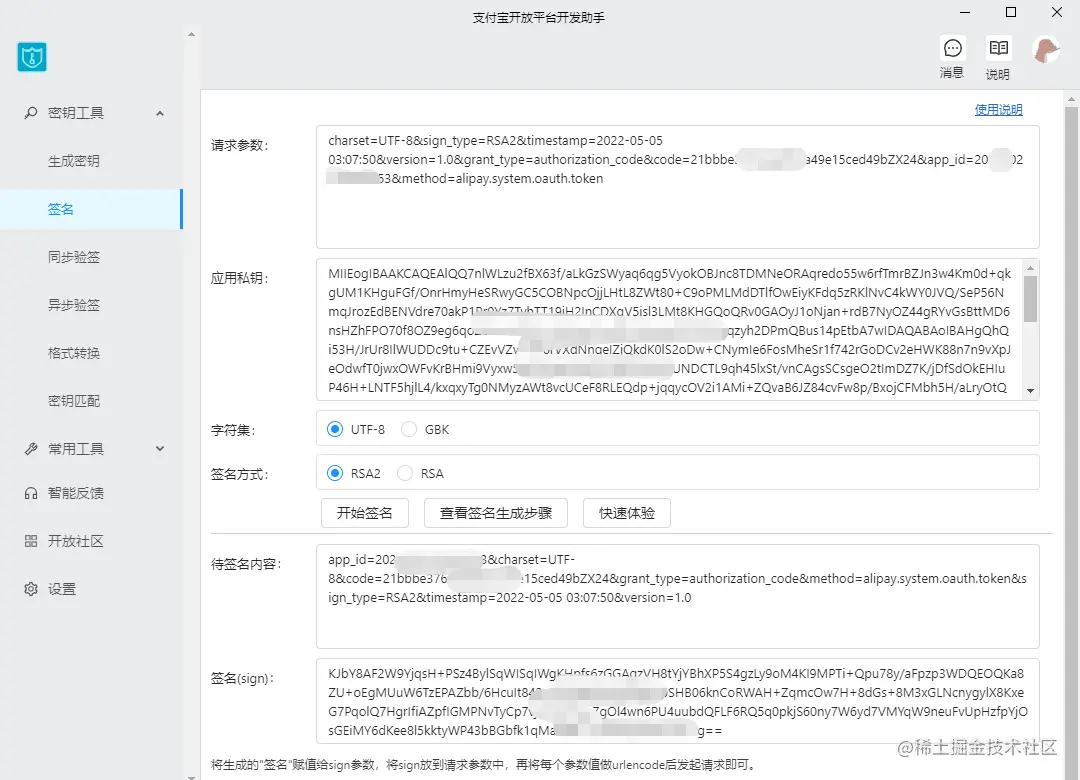Viewport: 1080px width, 780px height.
Task: Minimize the window
Action: point(965,12)
